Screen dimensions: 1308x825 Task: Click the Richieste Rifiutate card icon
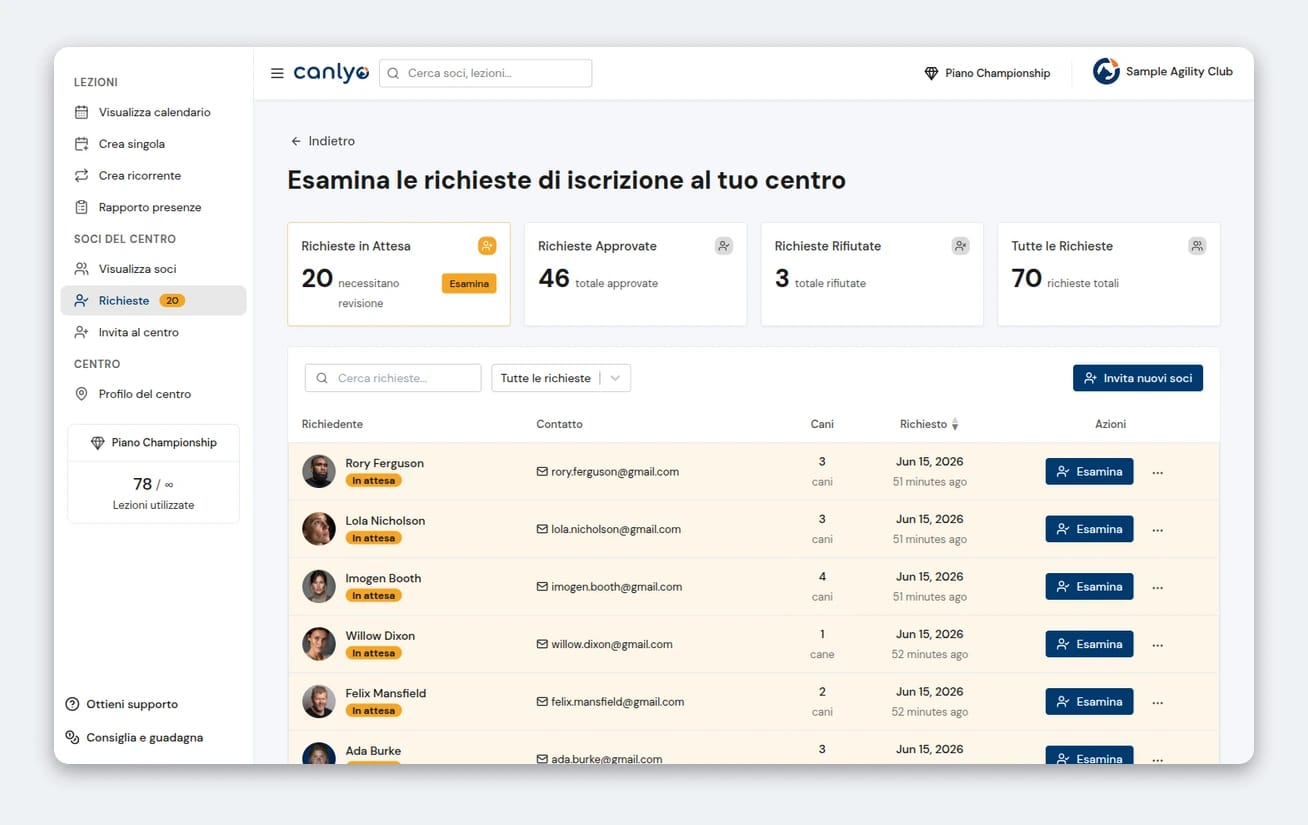coord(961,246)
